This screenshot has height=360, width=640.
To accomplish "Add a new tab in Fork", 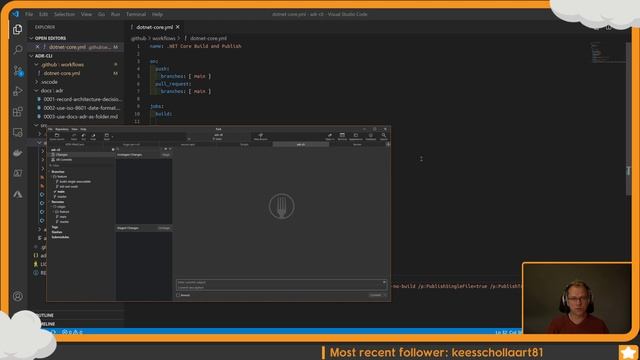I will coord(388,144).
